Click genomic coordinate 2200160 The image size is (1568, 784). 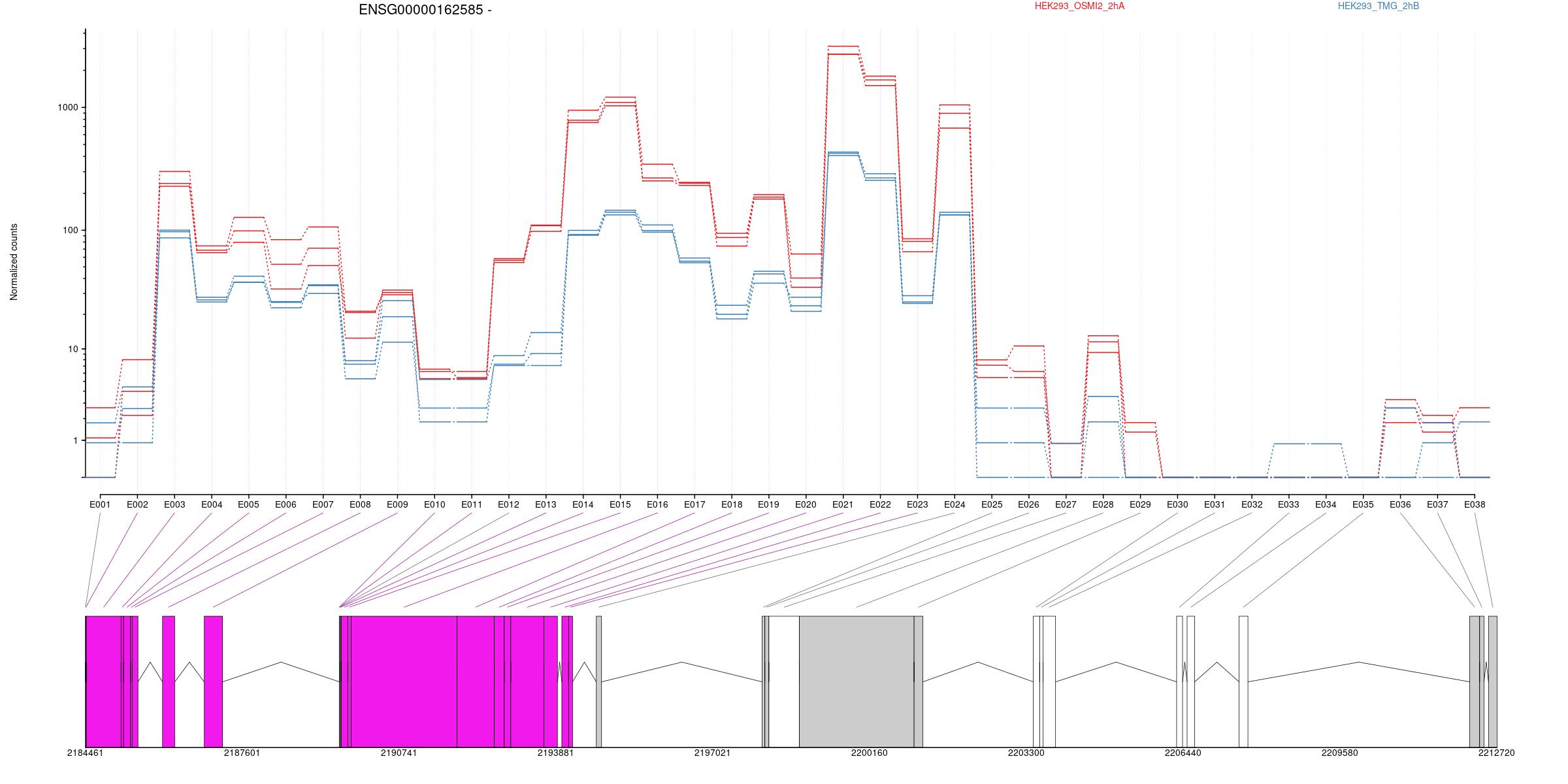click(x=869, y=753)
